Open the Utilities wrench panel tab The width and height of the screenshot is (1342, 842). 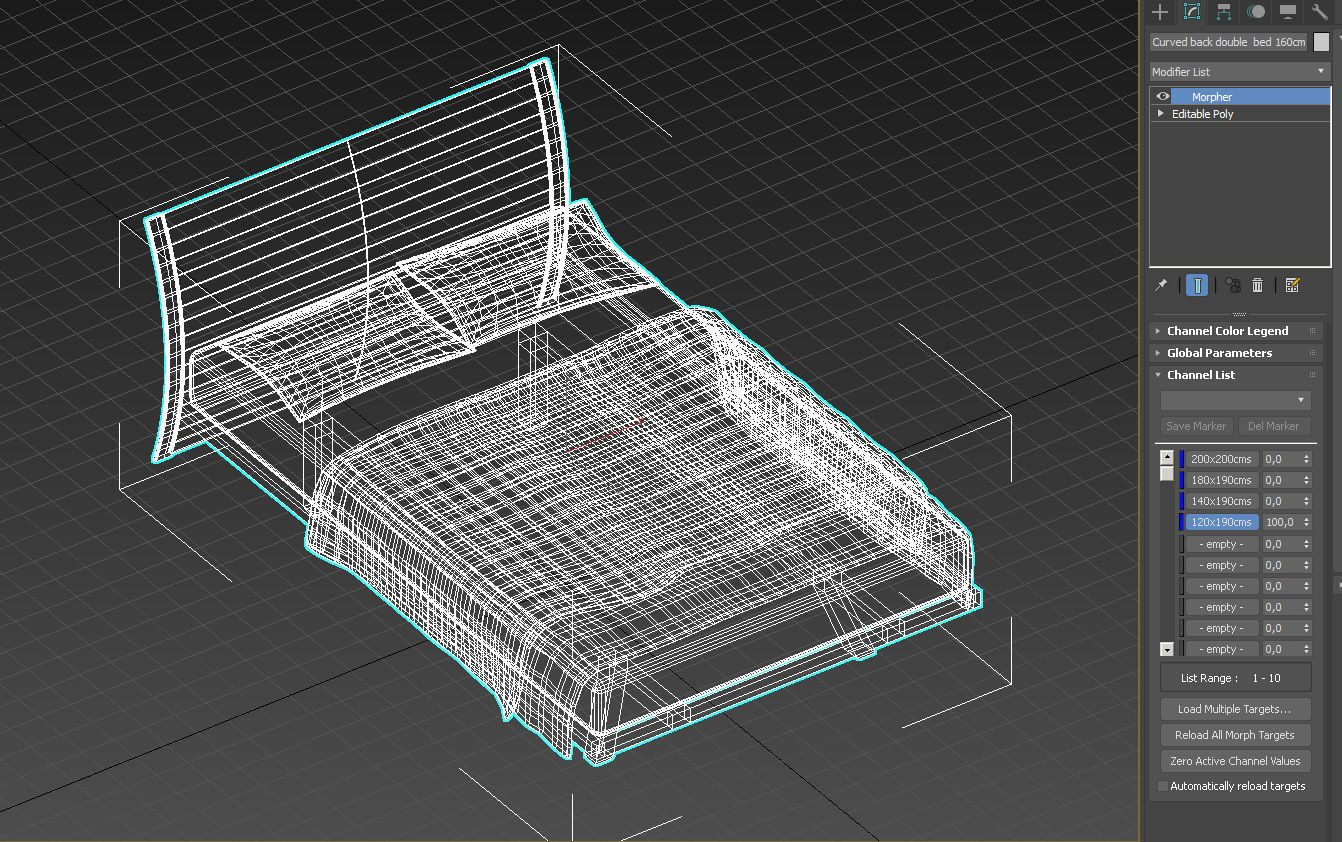coord(1320,12)
